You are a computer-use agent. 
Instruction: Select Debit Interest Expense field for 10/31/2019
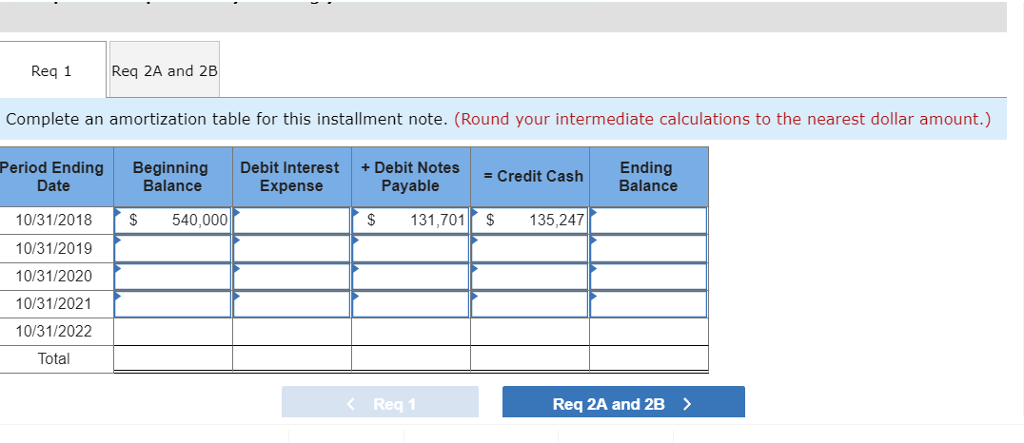(292, 248)
